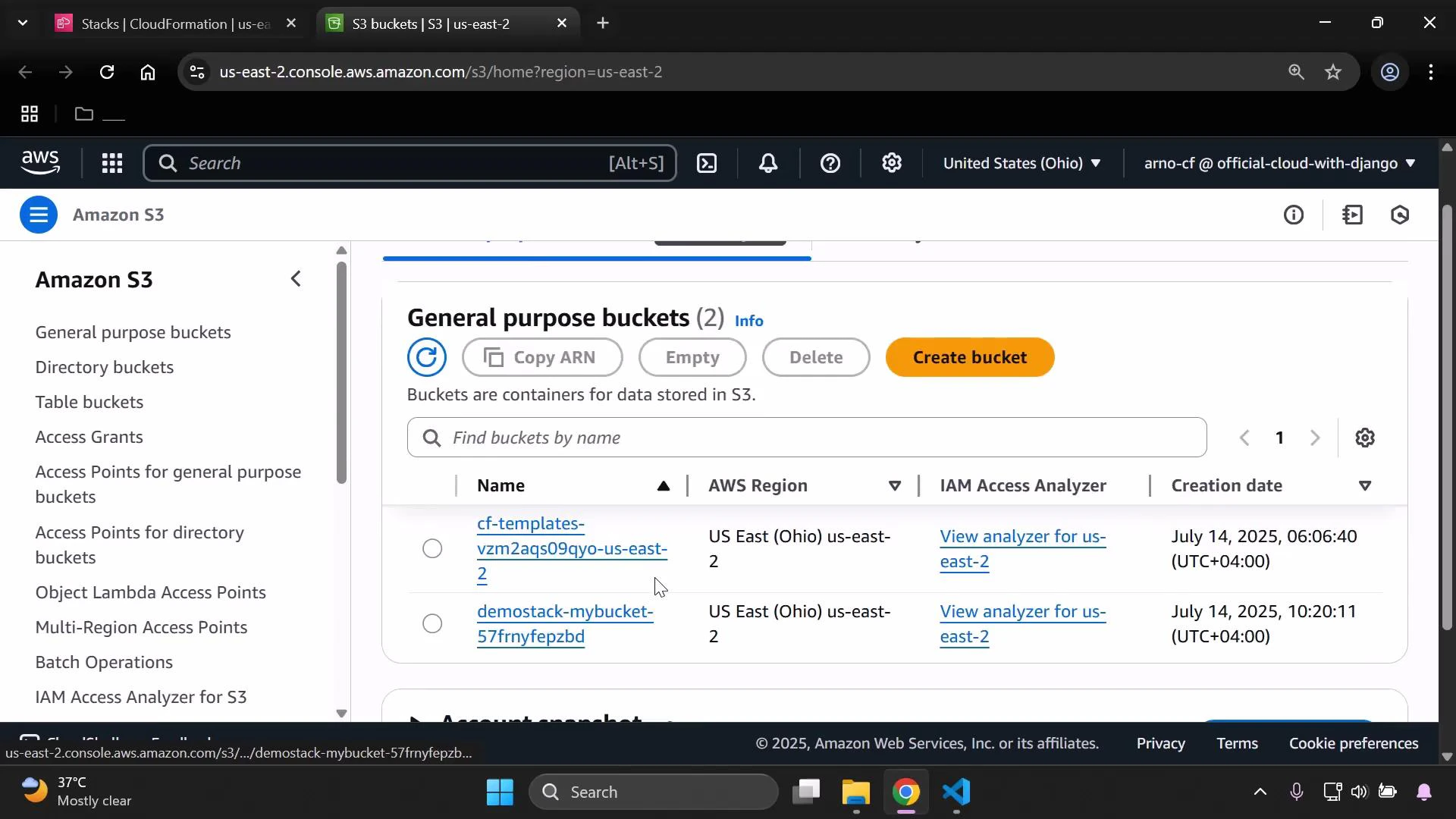Open AWS account settings gear
The image size is (1456, 819).
point(892,163)
